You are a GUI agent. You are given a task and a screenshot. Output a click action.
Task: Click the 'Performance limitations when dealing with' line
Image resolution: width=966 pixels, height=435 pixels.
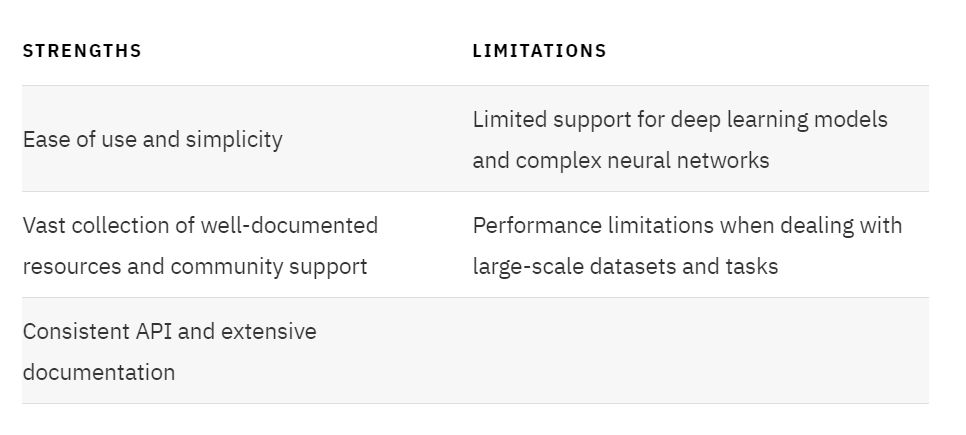688,226
